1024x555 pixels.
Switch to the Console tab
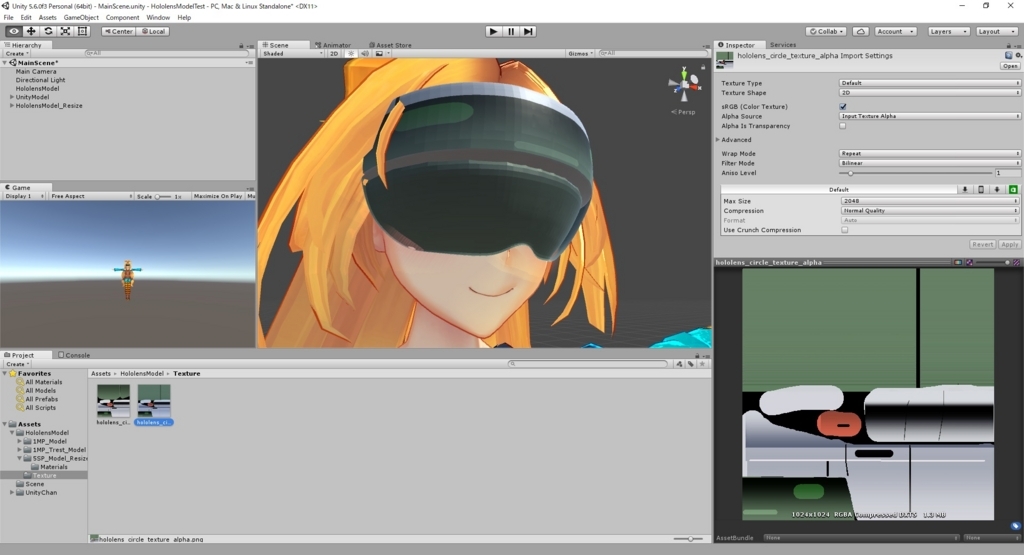click(74, 355)
